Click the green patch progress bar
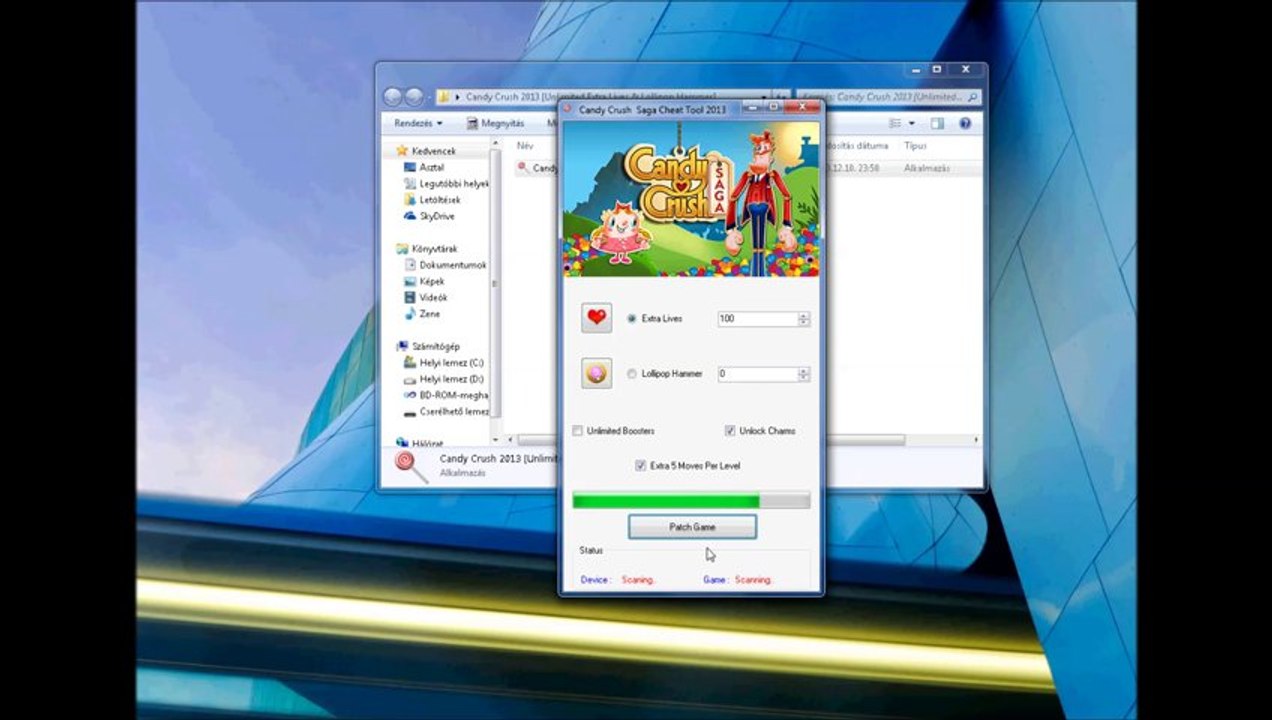 coord(691,500)
